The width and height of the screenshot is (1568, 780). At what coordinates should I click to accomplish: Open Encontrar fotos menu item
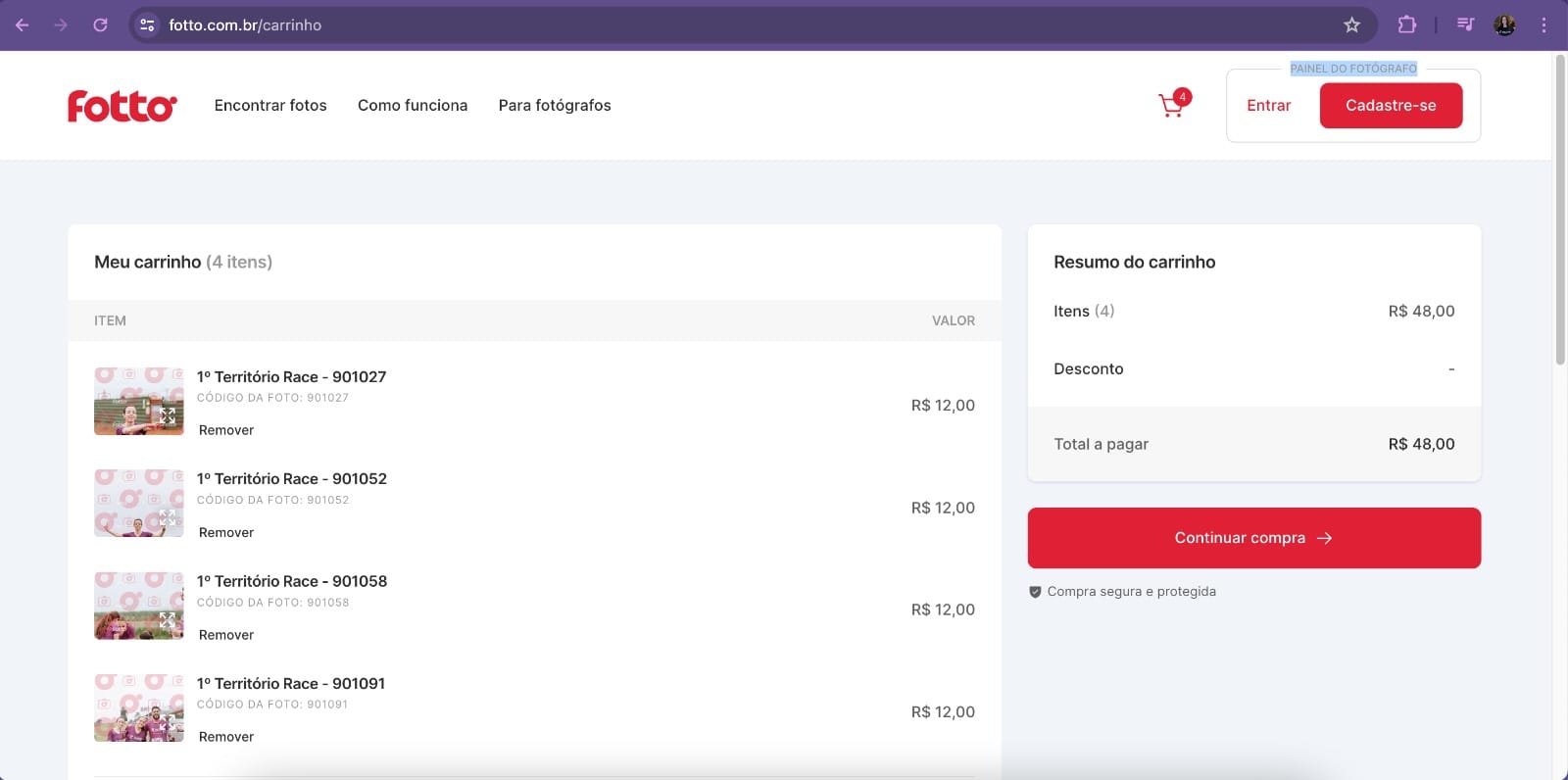pos(270,105)
